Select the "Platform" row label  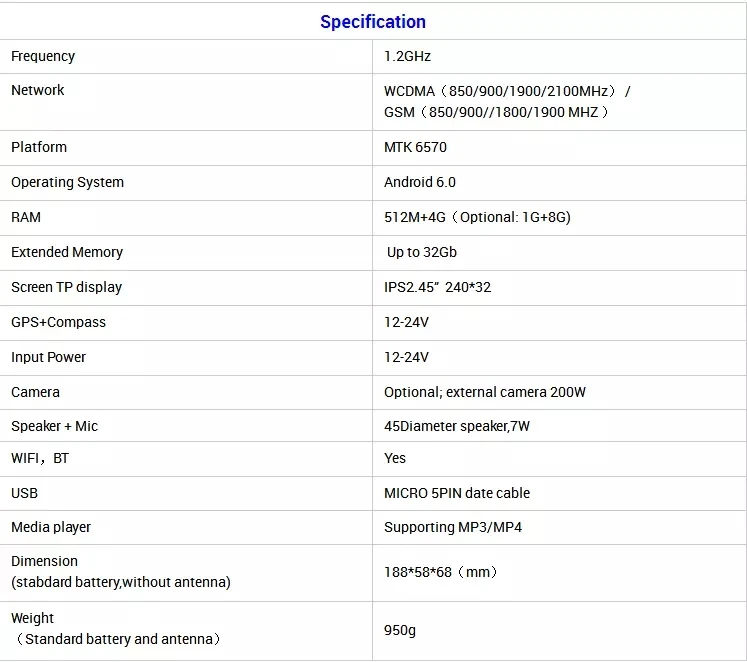[x=39, y=147]
